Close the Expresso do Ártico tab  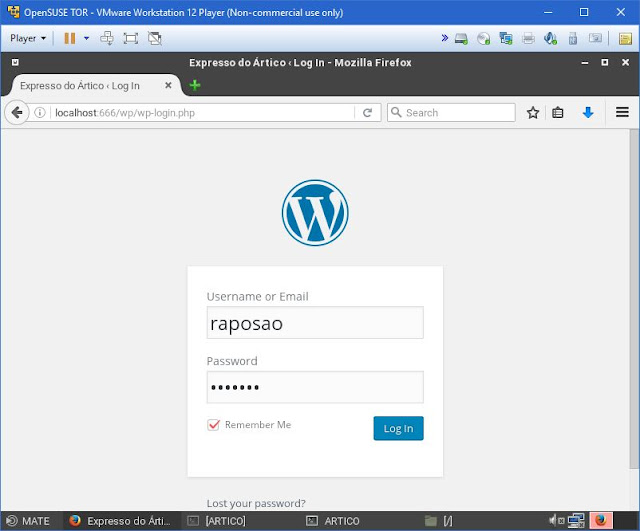[x=168, y=85]
